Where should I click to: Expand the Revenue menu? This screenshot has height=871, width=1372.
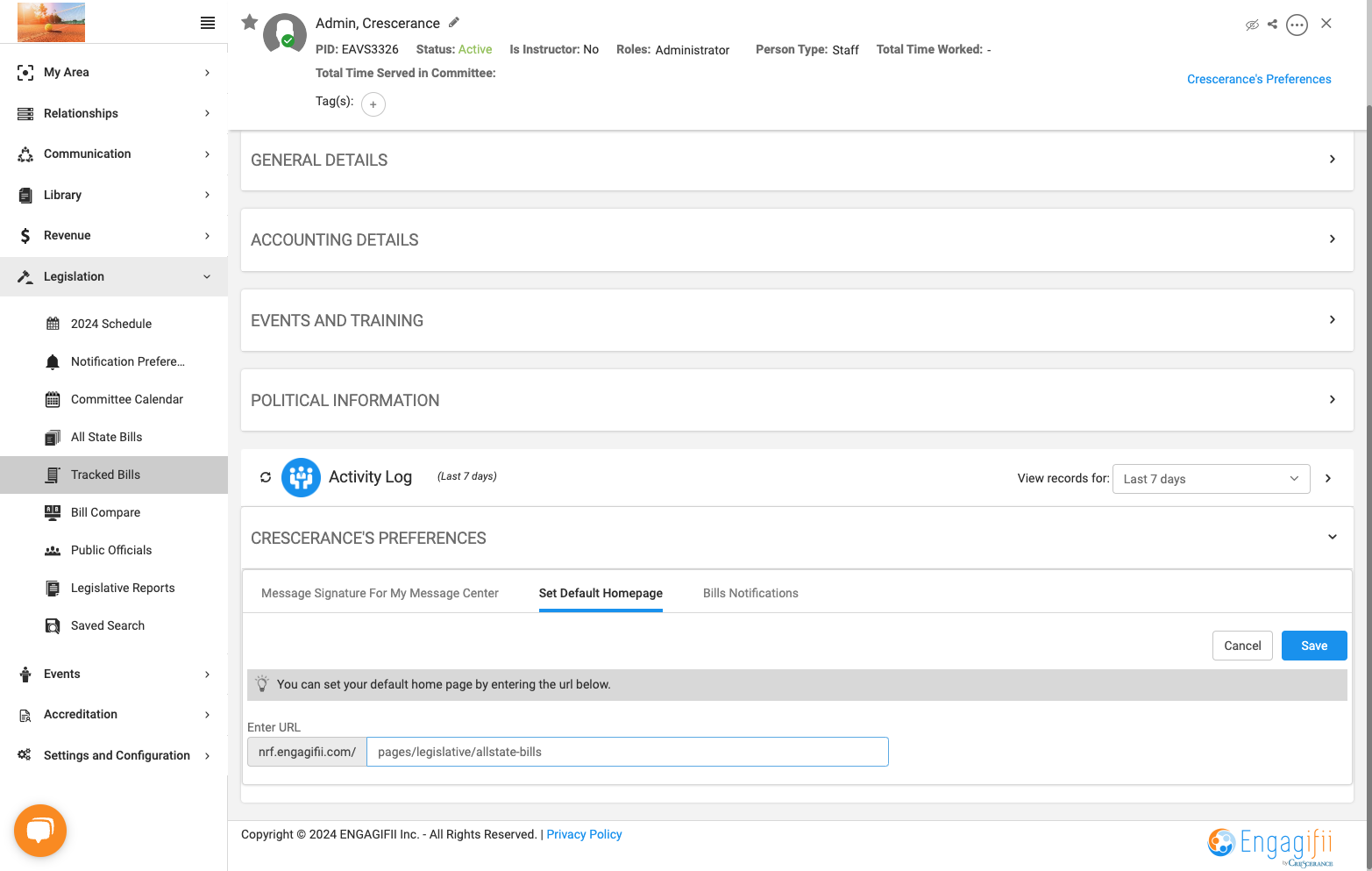[114, 235]
